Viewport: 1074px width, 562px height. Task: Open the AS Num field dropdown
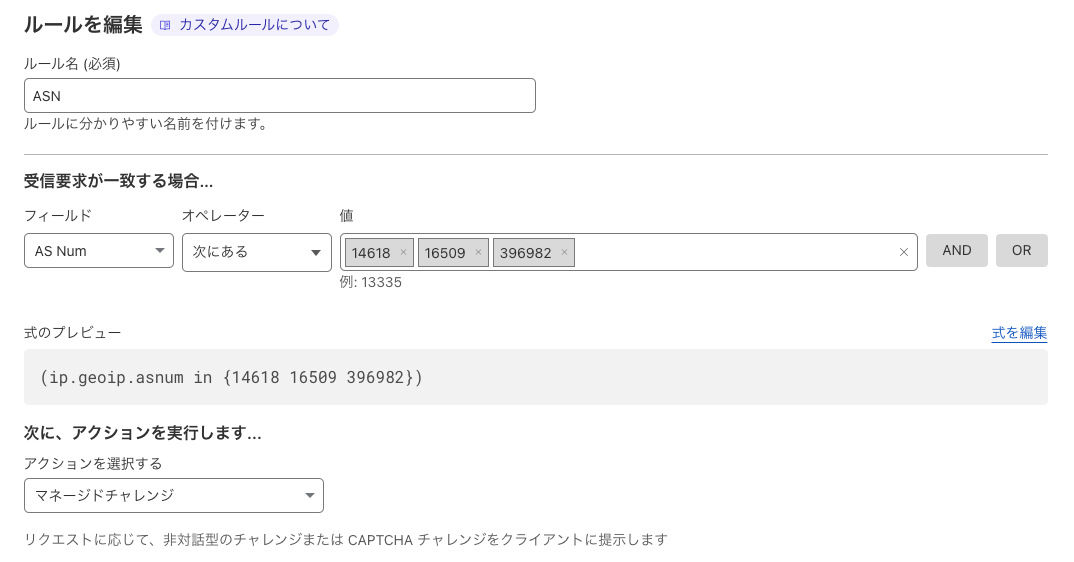coord(99,251)
